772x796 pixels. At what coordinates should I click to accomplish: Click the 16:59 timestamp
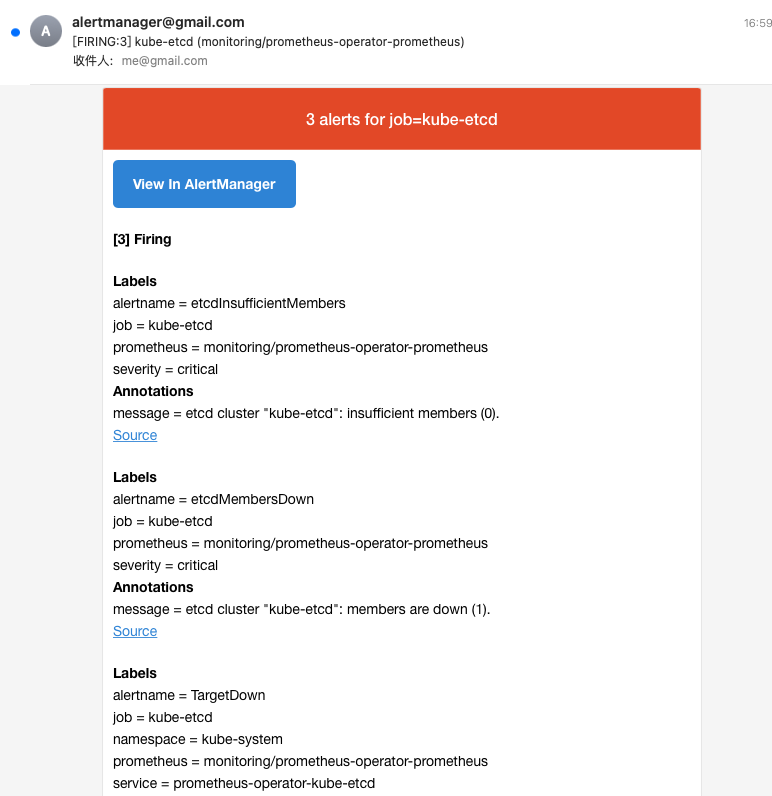point(757,23)
